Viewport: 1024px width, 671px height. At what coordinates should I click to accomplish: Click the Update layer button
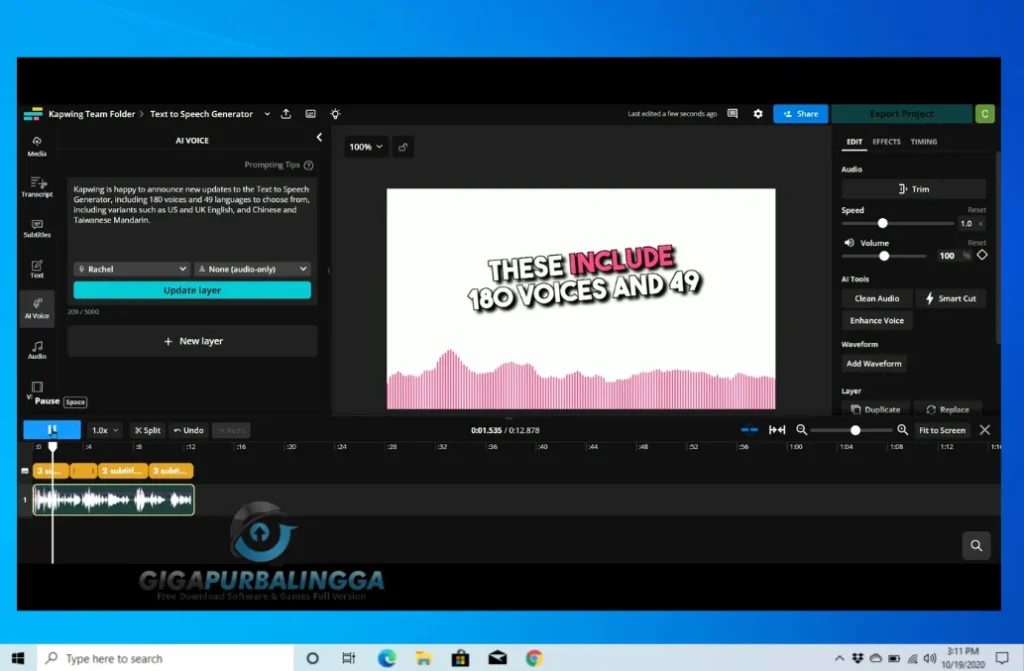[191, 288]
